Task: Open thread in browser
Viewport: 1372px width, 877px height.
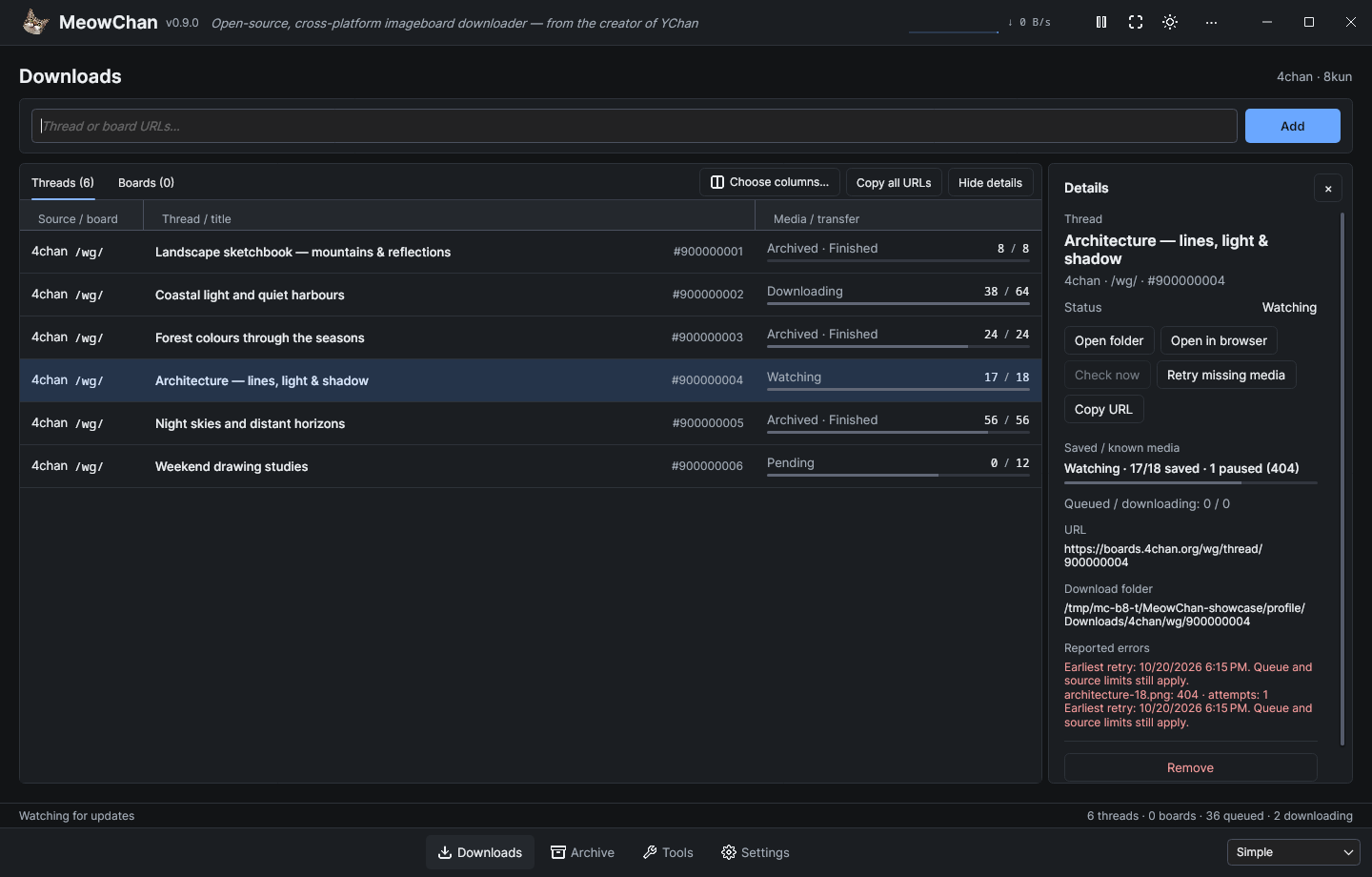Action: point(1219,341)
